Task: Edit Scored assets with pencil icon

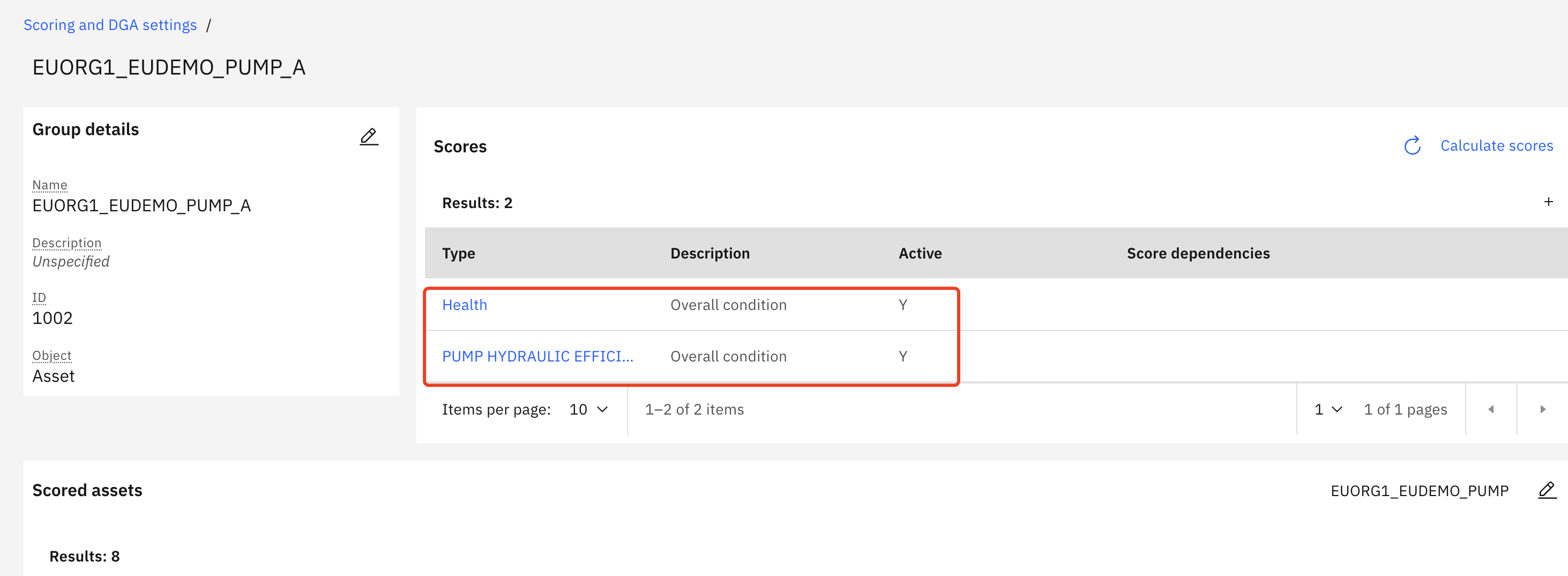Action: 1547,490
